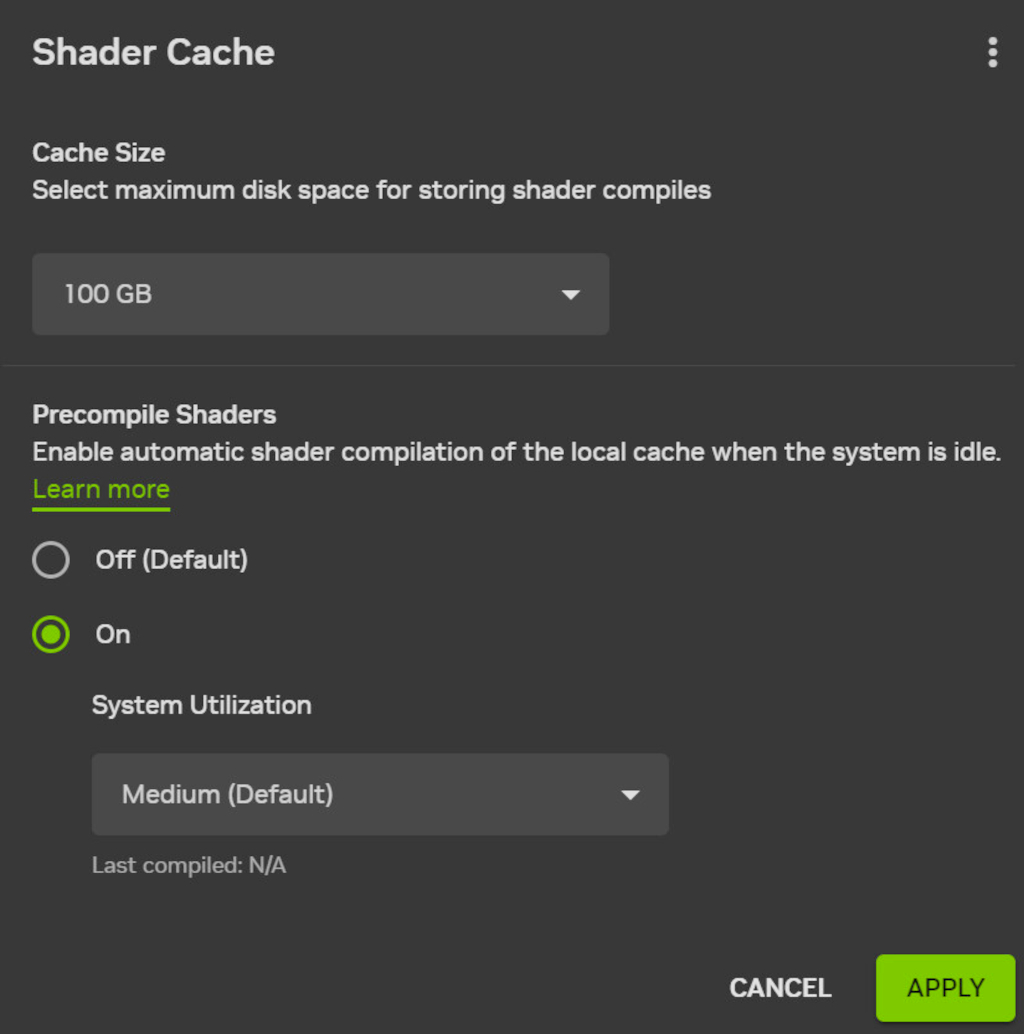Screen dimensions: 1024x1034
Task: Click the Cache Size heading
Action: (x=98, y=153)
